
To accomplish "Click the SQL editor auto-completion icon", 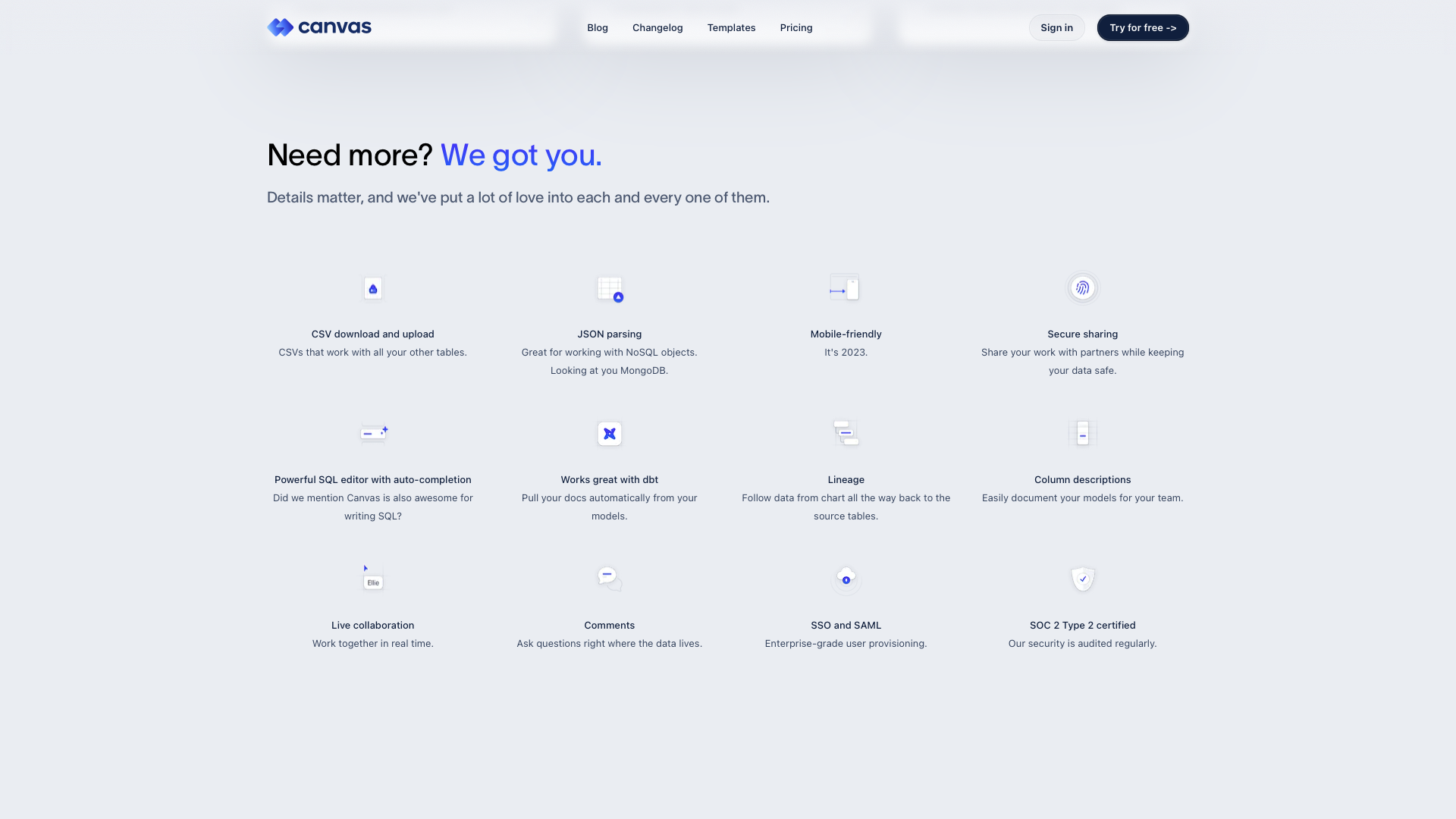I will coord(373,434).
